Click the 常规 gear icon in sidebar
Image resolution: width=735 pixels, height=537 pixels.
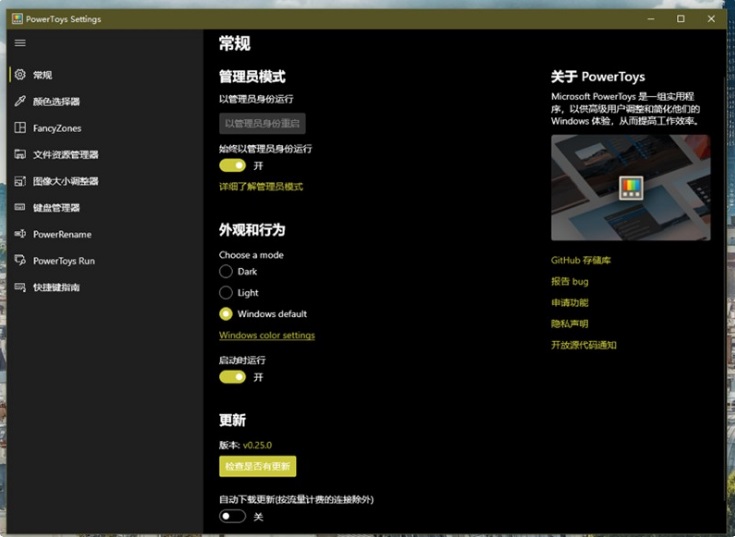coord(20,75)
